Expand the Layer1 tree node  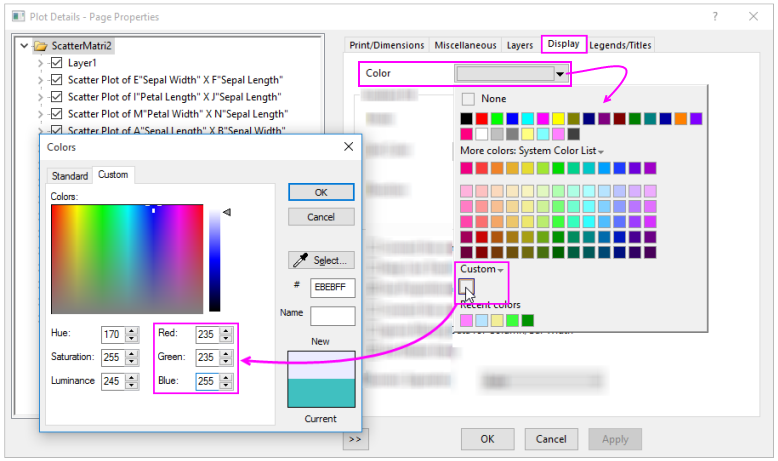click(x=41, y=63)
